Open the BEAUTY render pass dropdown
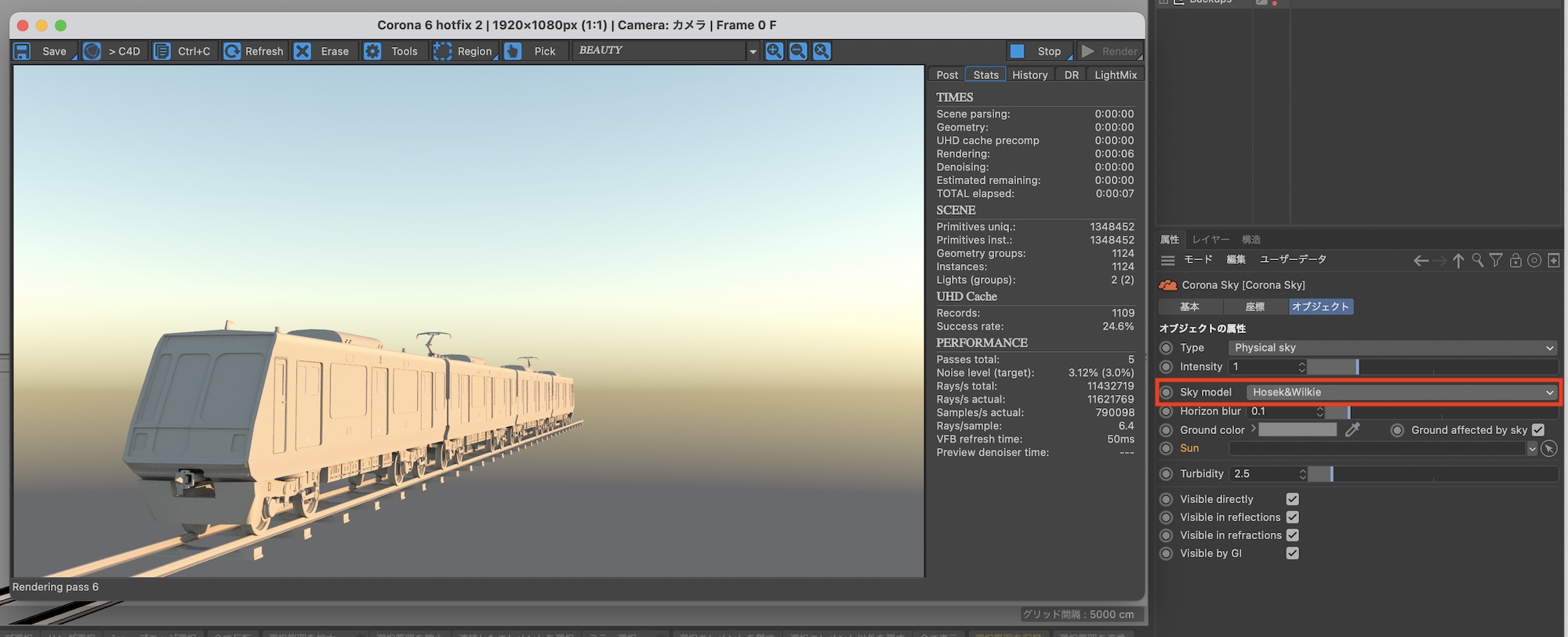1568x637 pixels. pyautogui.click(x=666, y=51)
